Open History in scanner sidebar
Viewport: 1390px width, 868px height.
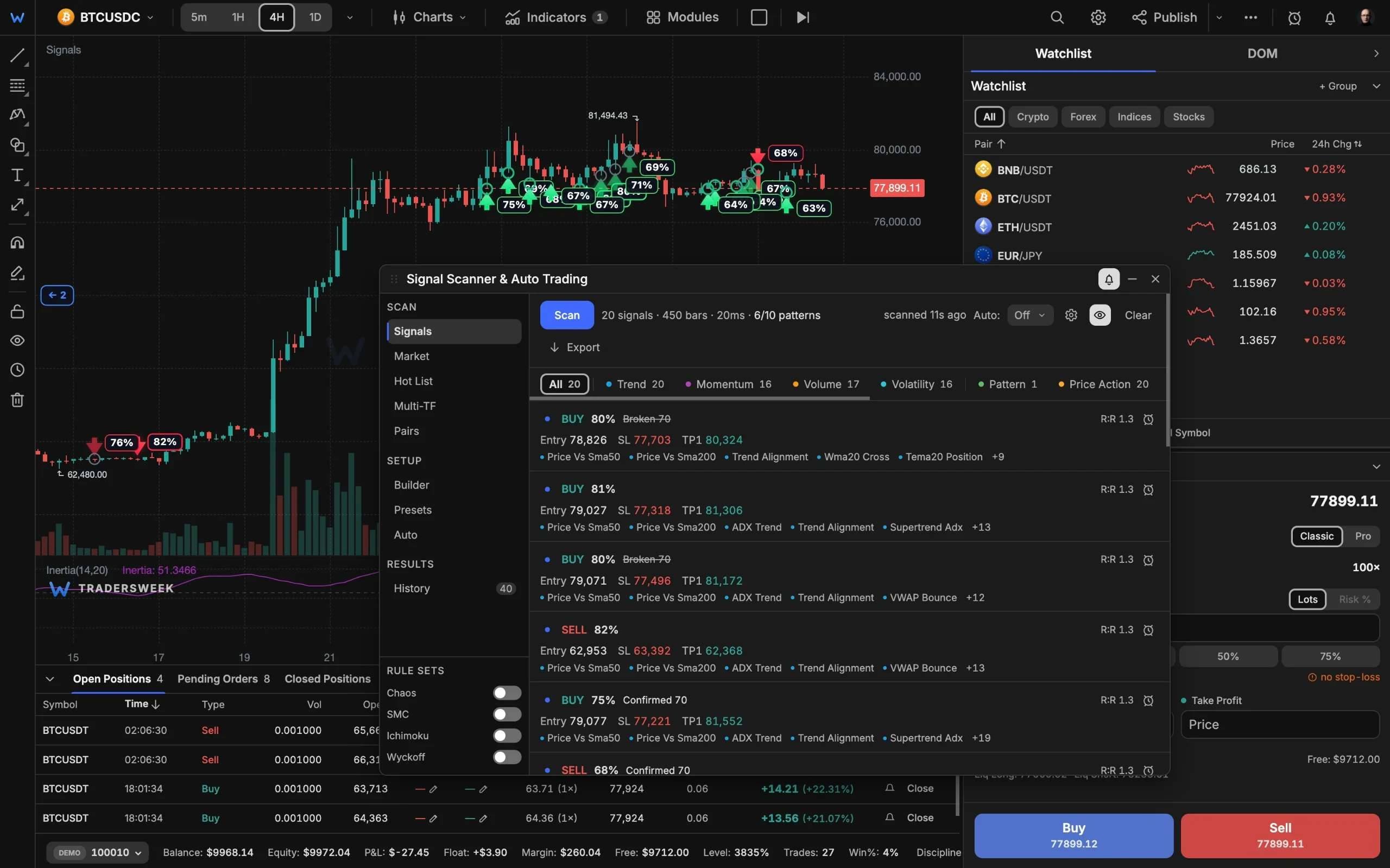click(x=453, y=588)
